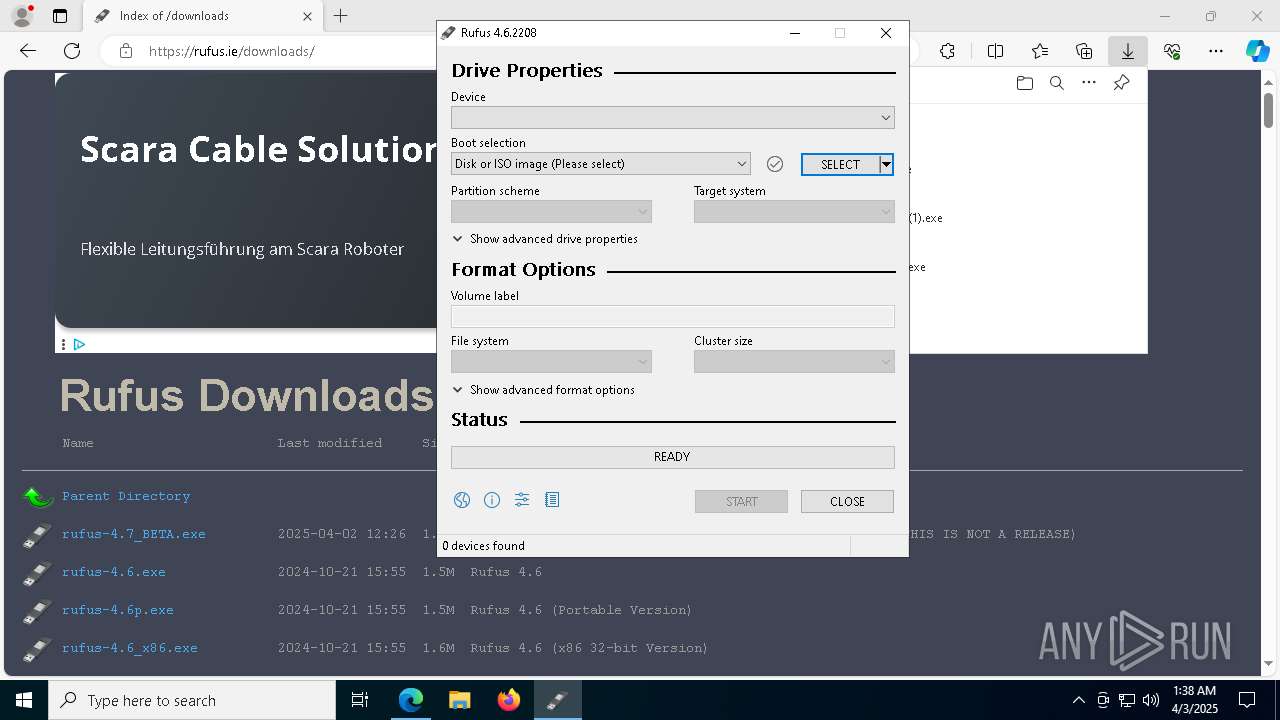Open Edge extensions puzzle icon

click(x=947, y=51)
